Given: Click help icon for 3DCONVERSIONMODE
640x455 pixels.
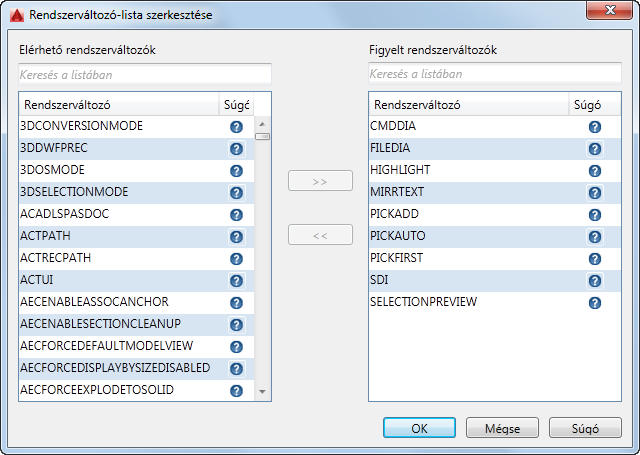Looking at the screenshot, I should tap(237, 127).
